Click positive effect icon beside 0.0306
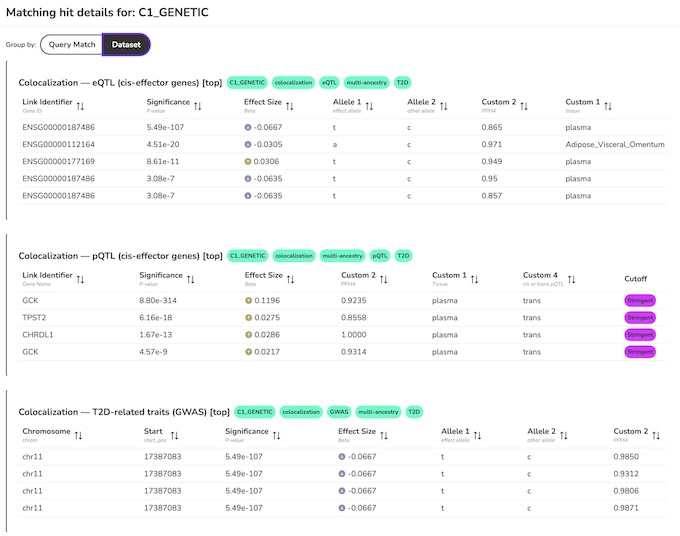 point(248,161)
